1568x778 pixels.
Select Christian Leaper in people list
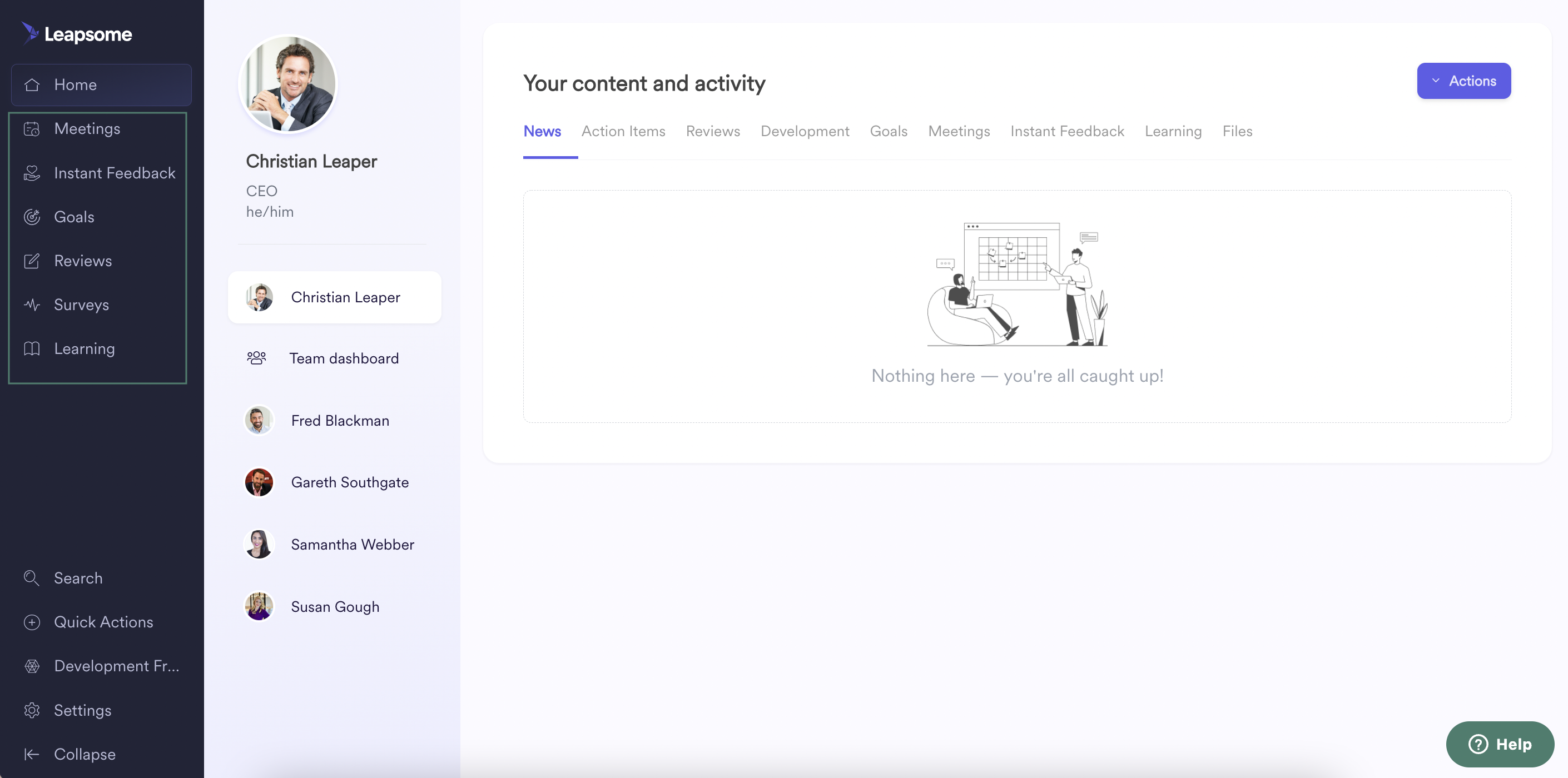point(334,297)
